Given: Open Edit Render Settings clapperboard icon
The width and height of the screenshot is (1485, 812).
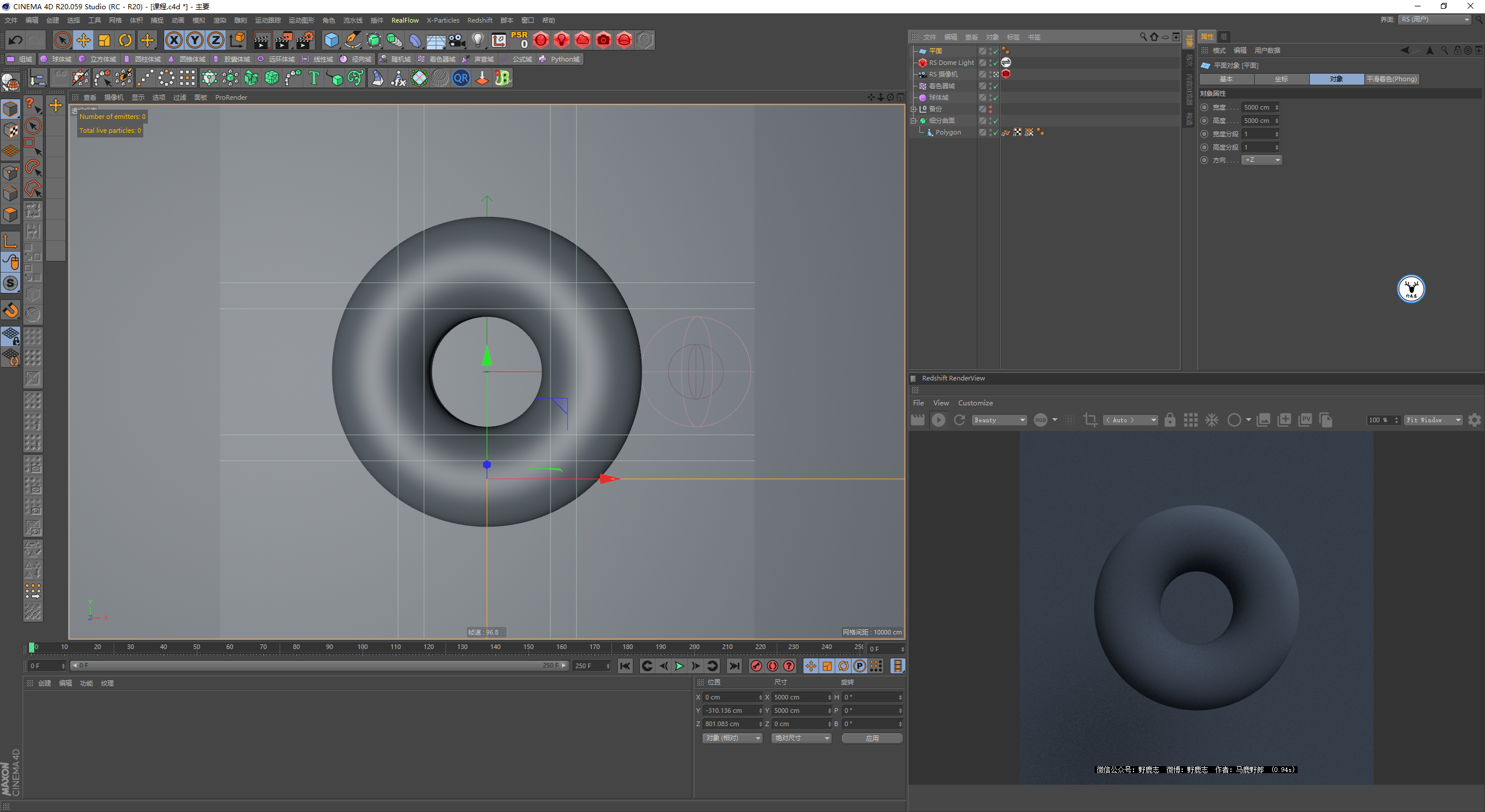Looking at the screenshot, I should (x=304, y=40).
